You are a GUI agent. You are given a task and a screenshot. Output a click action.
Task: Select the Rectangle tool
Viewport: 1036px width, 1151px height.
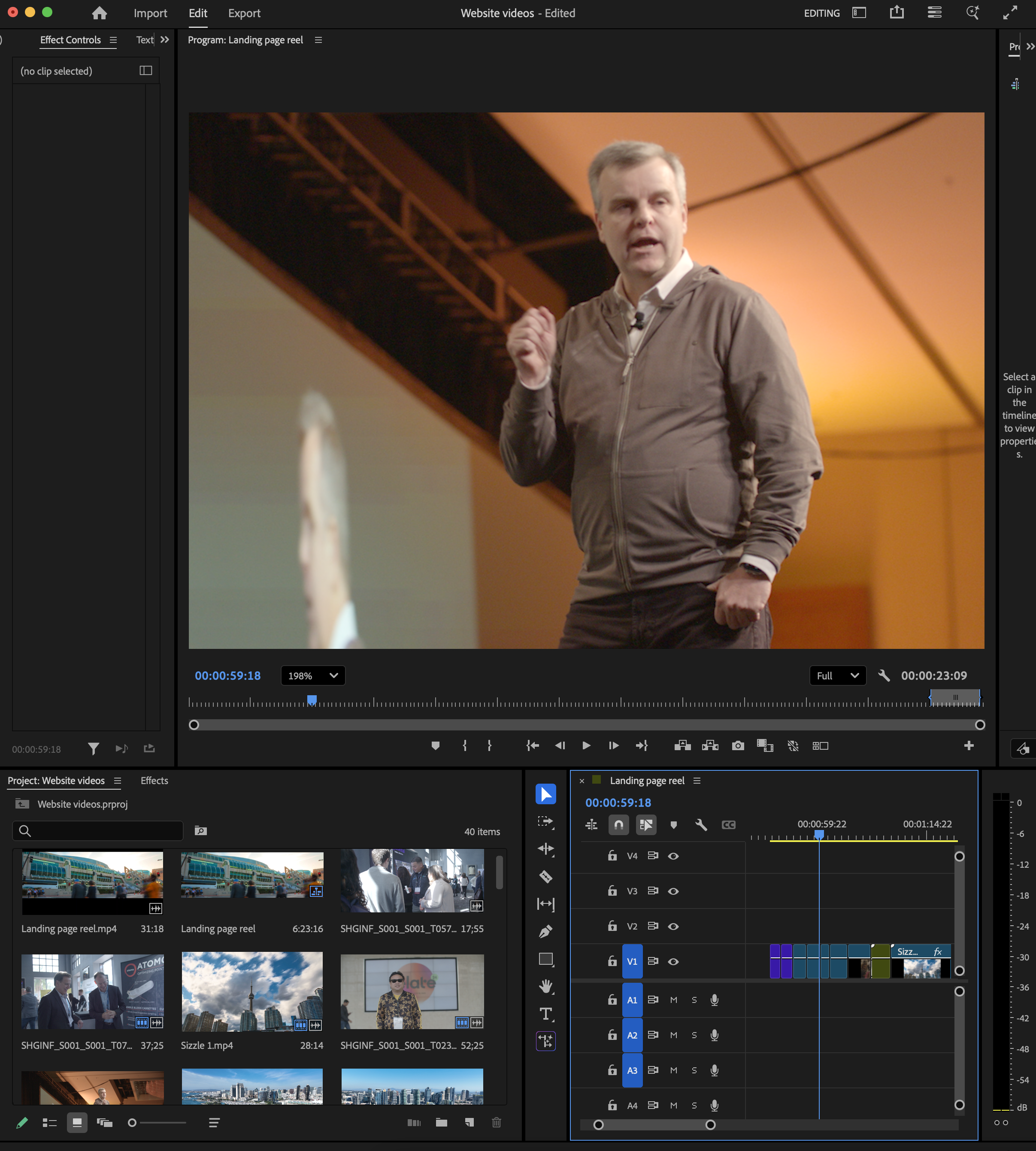coord(545,959)
